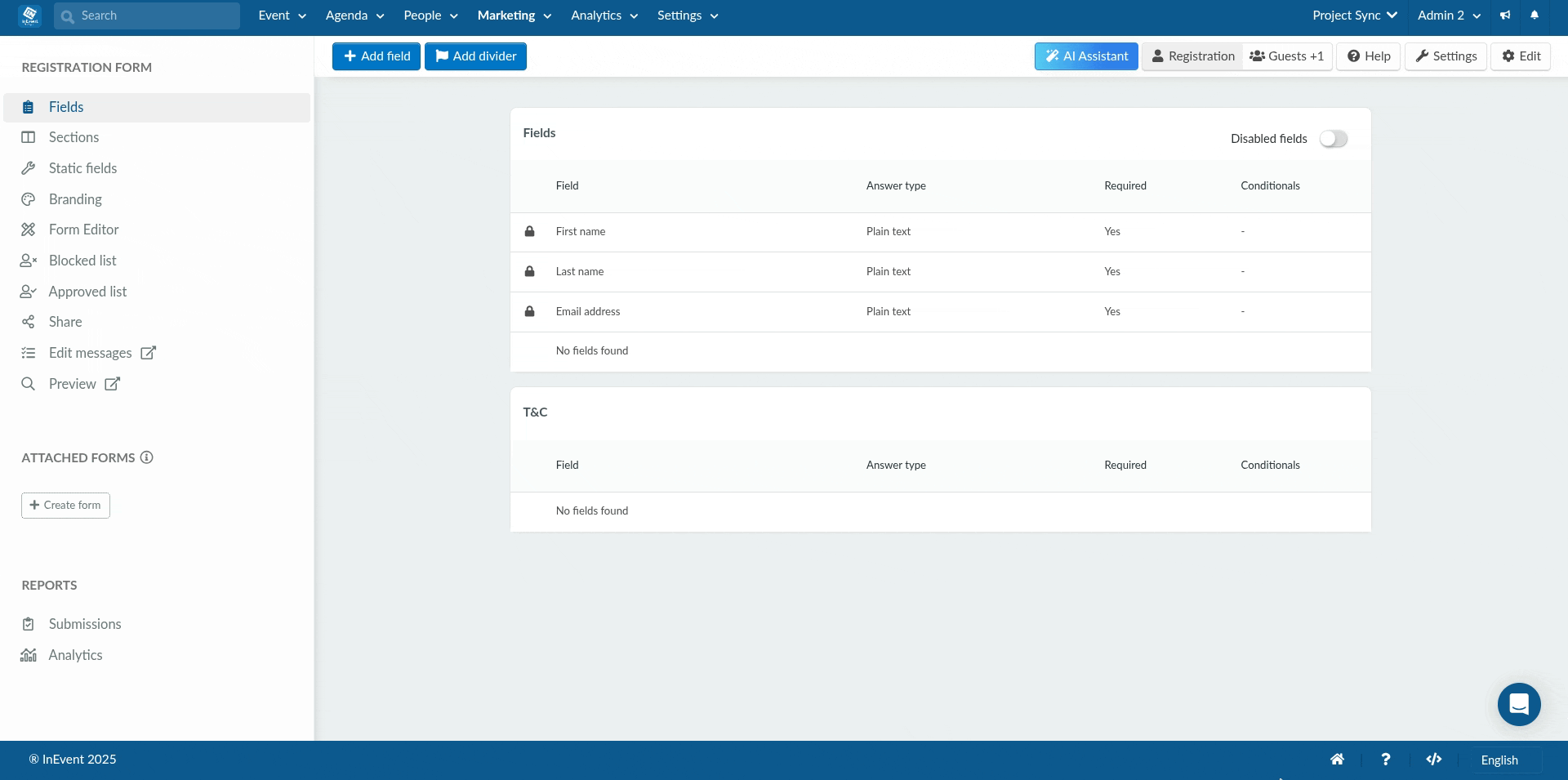Click the InEvent logo icon

point(29,16)
